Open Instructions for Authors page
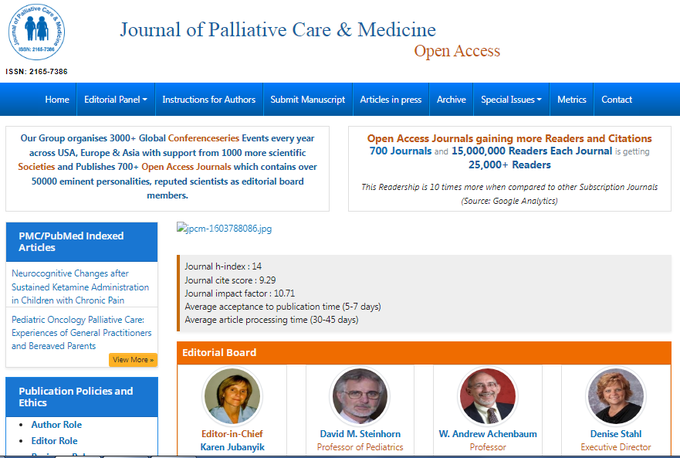 tap(209, 100)
